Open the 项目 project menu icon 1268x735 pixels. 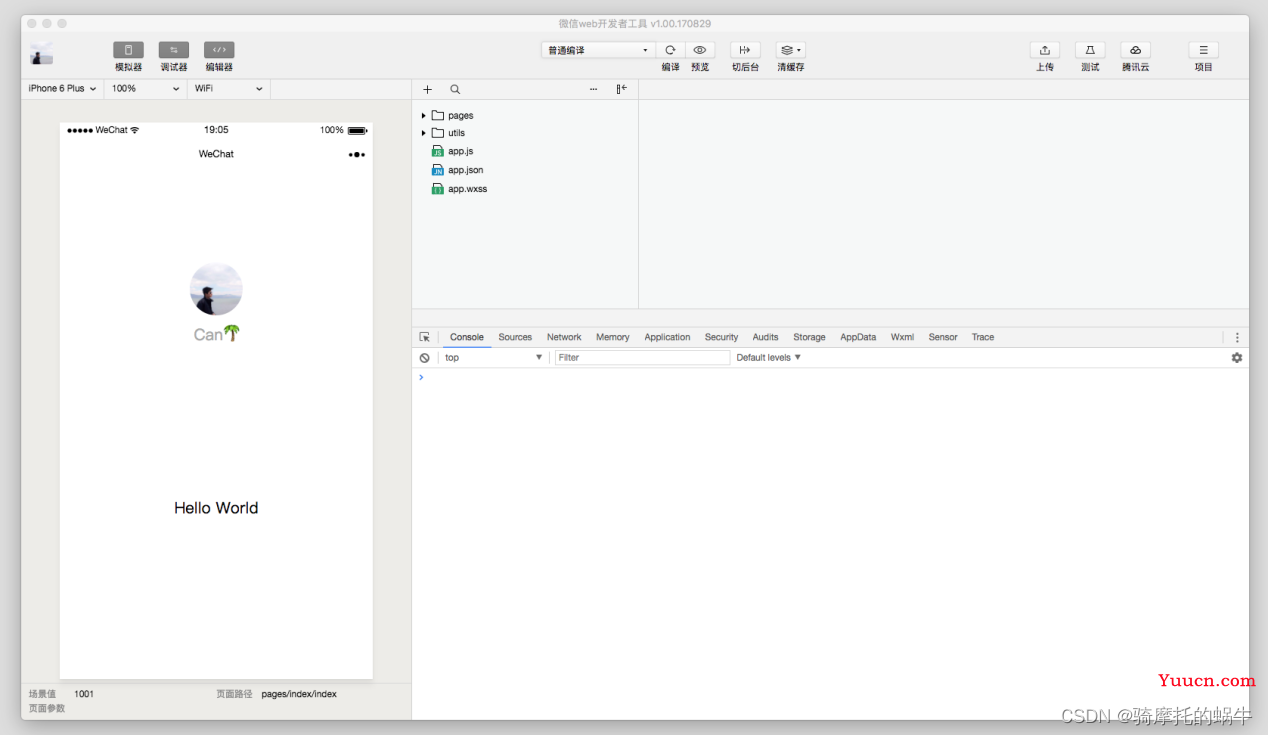(1203, 50)
